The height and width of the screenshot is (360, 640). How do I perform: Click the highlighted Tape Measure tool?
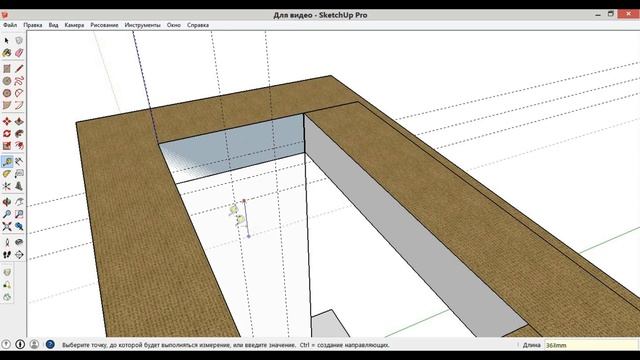click(7, 162)
